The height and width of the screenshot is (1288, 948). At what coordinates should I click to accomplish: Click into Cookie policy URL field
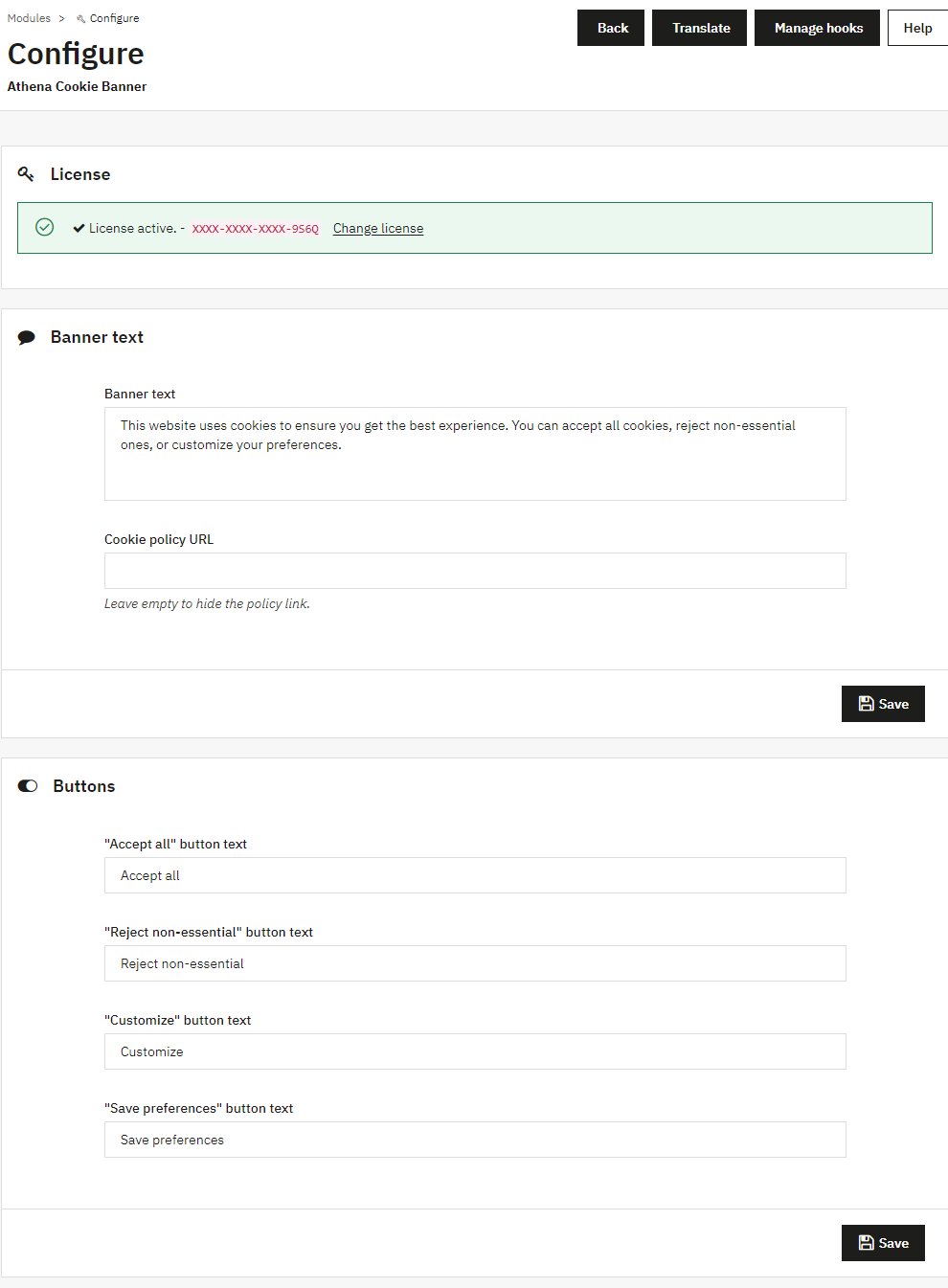(x=475, y=571)
